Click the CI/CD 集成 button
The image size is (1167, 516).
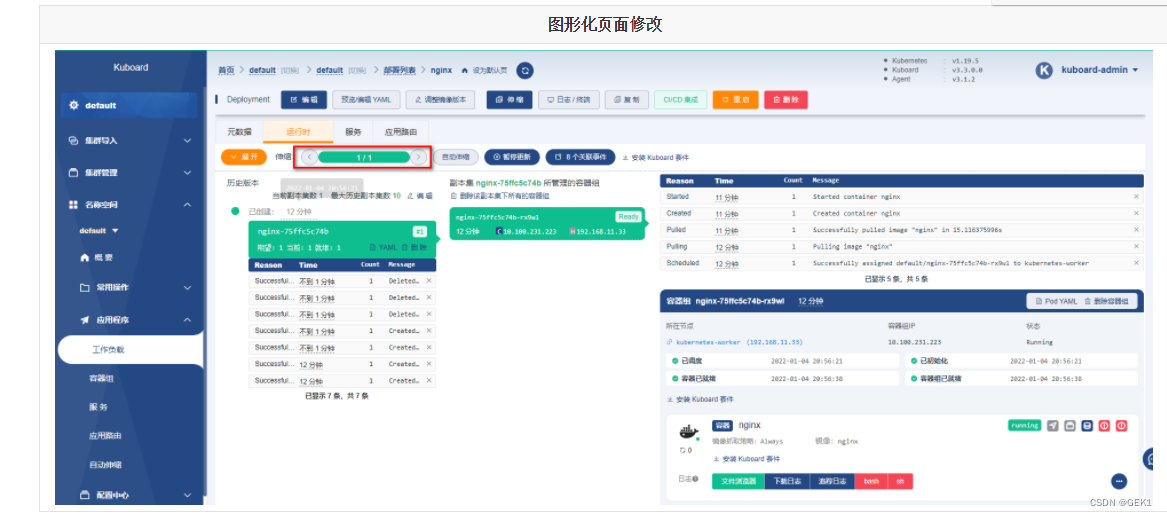pyautogui.click(x=681, y=100)
